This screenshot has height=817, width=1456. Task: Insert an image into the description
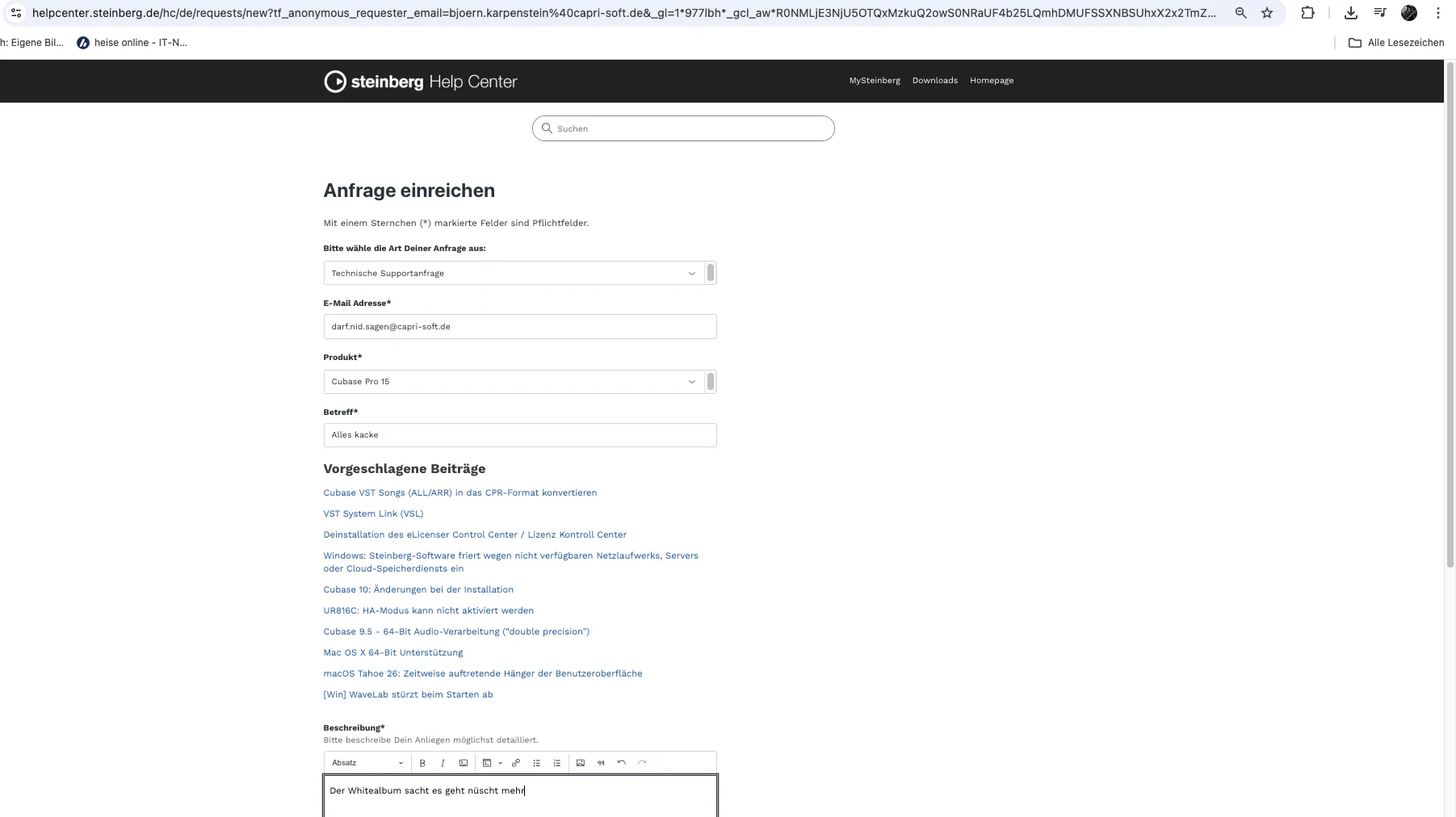pyautogui.click(x=581, y=763)
